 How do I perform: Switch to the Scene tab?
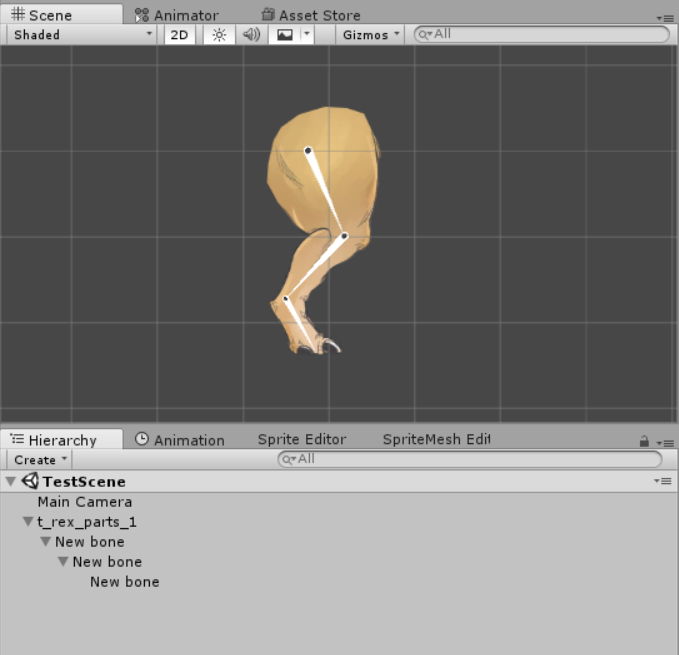(61, 14)
